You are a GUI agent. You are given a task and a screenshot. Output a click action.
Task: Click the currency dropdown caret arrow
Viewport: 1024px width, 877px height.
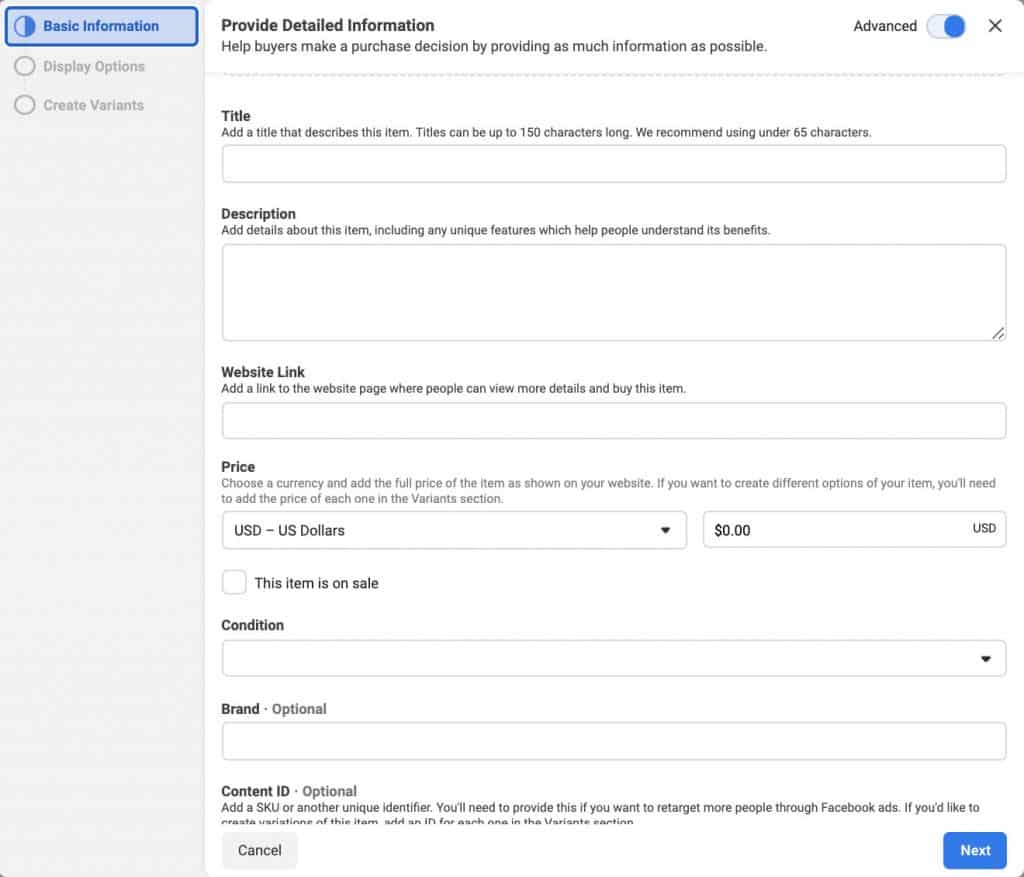click(x=666, y=530)
